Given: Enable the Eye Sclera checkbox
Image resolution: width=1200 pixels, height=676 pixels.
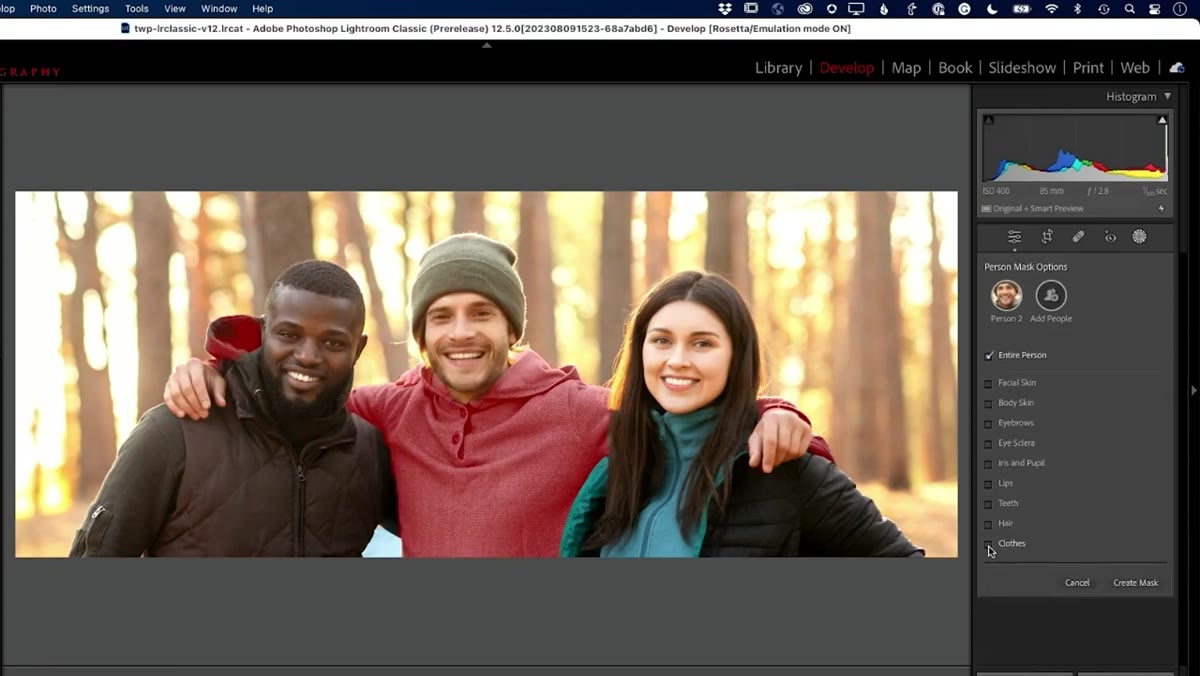Looking at the screenshot, I should click(x=989, y=443).
